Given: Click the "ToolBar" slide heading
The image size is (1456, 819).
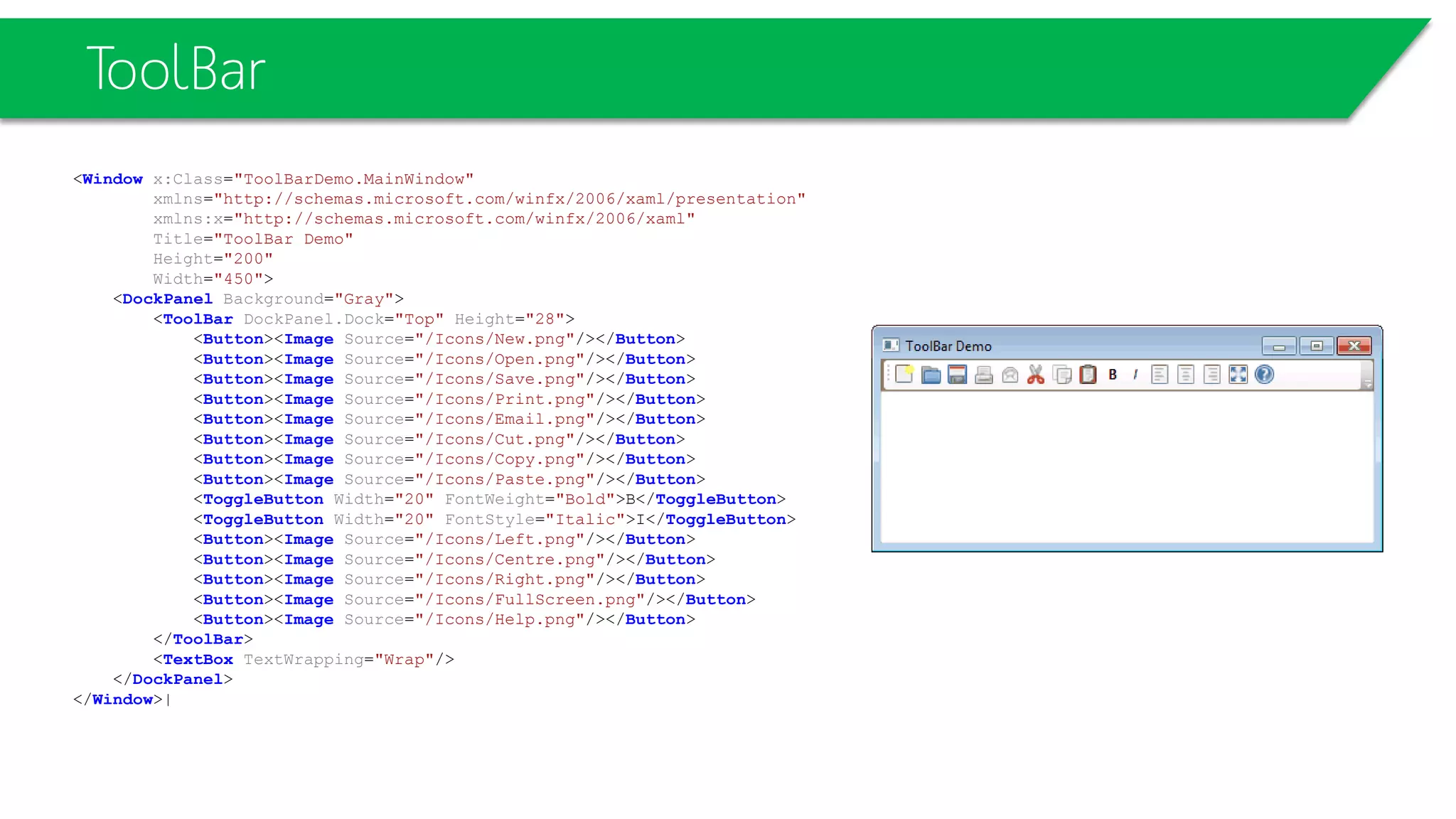Looking at the screenshot, I should 176,68.
